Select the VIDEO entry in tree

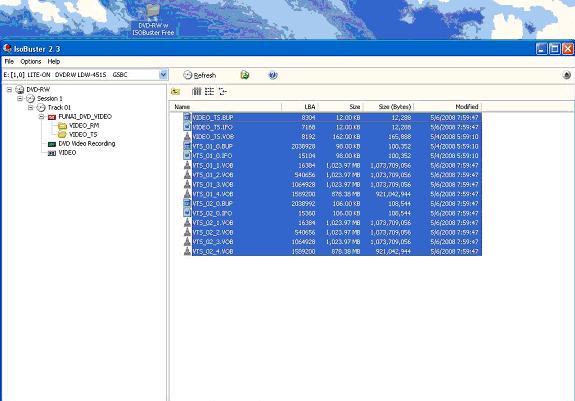coord(67,152)
